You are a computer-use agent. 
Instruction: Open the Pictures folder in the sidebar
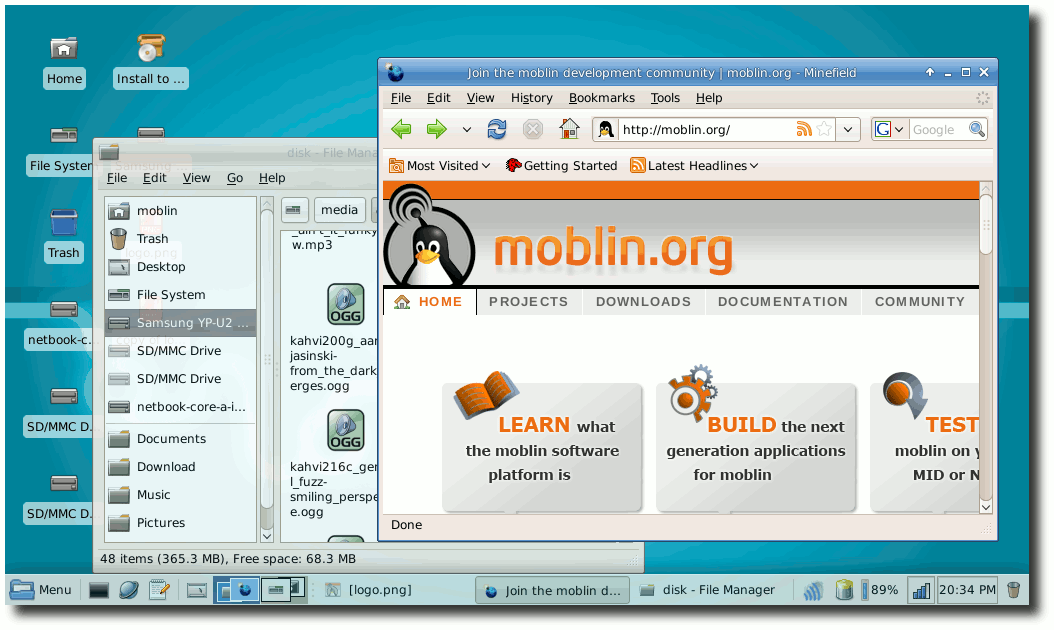[180, 523]
